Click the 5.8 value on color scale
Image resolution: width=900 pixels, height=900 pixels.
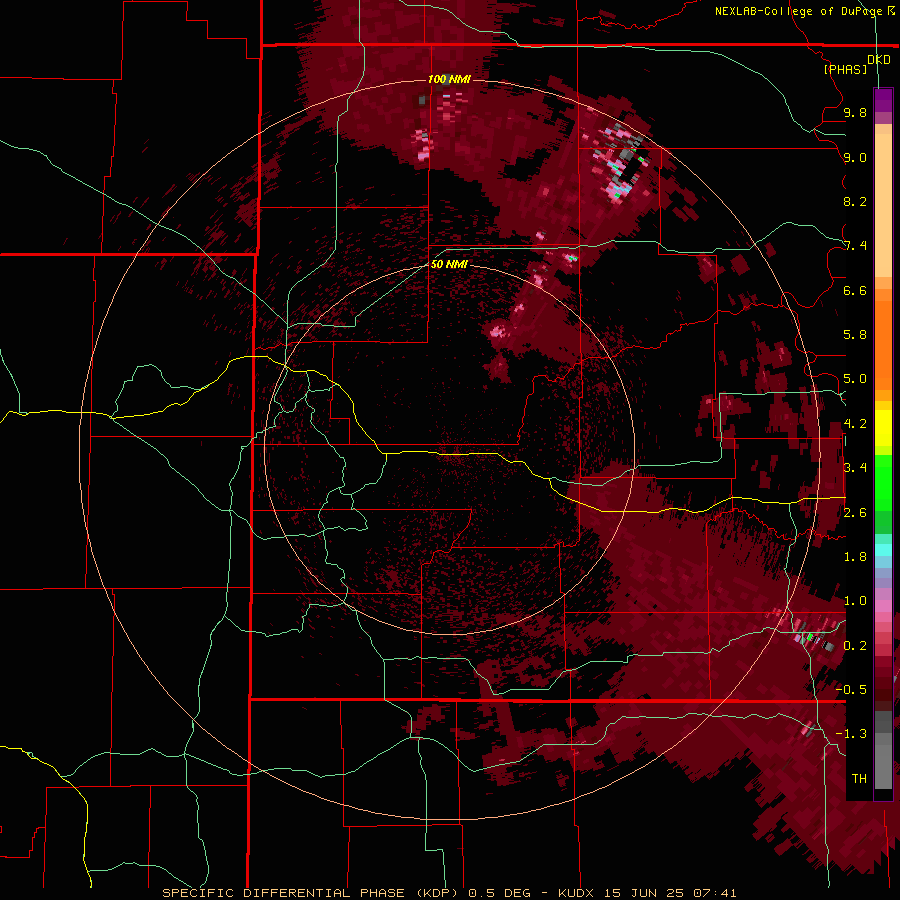point(855,335)
